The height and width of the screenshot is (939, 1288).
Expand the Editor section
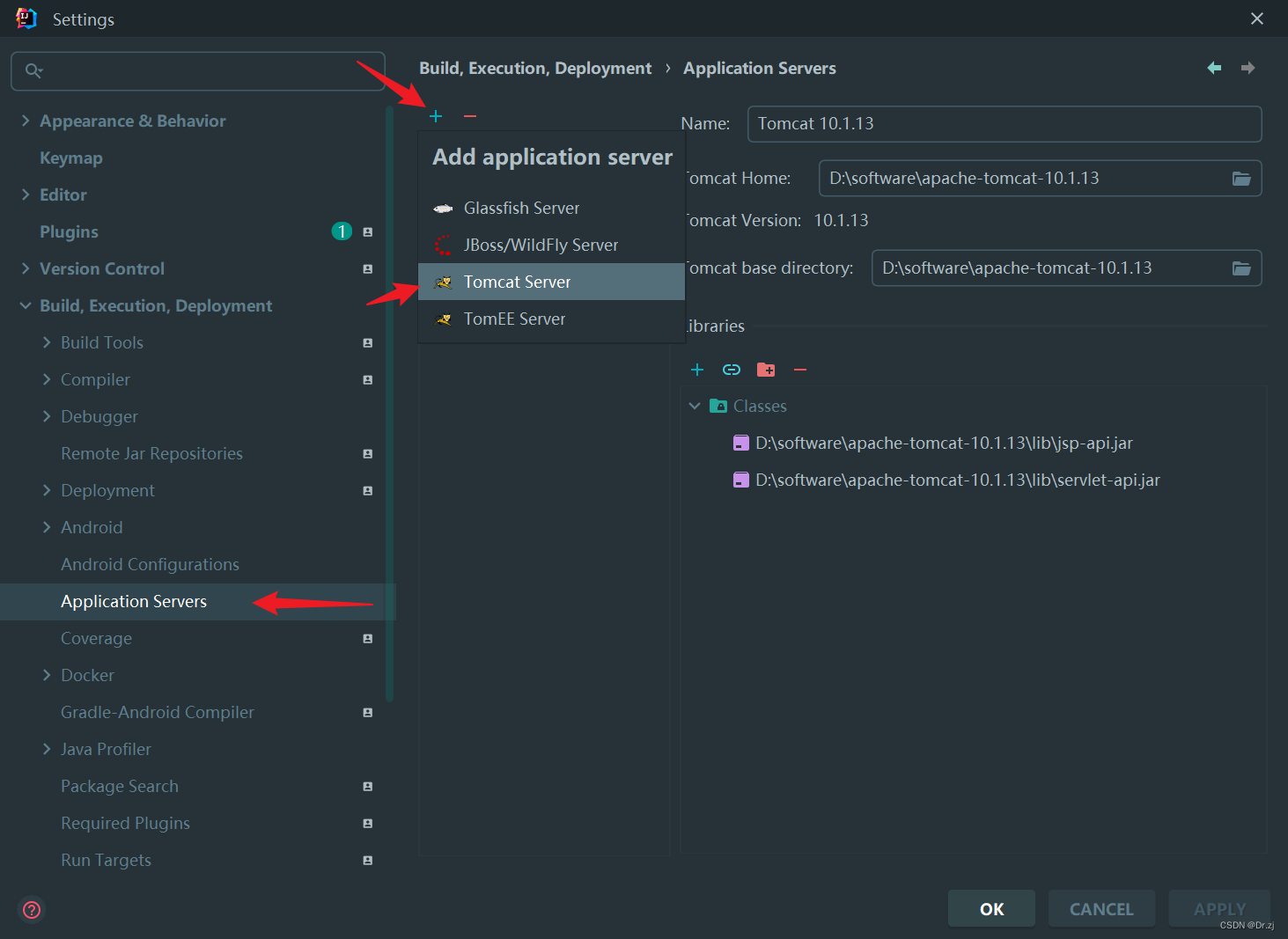pyautogui.click(x=26, y=194)
